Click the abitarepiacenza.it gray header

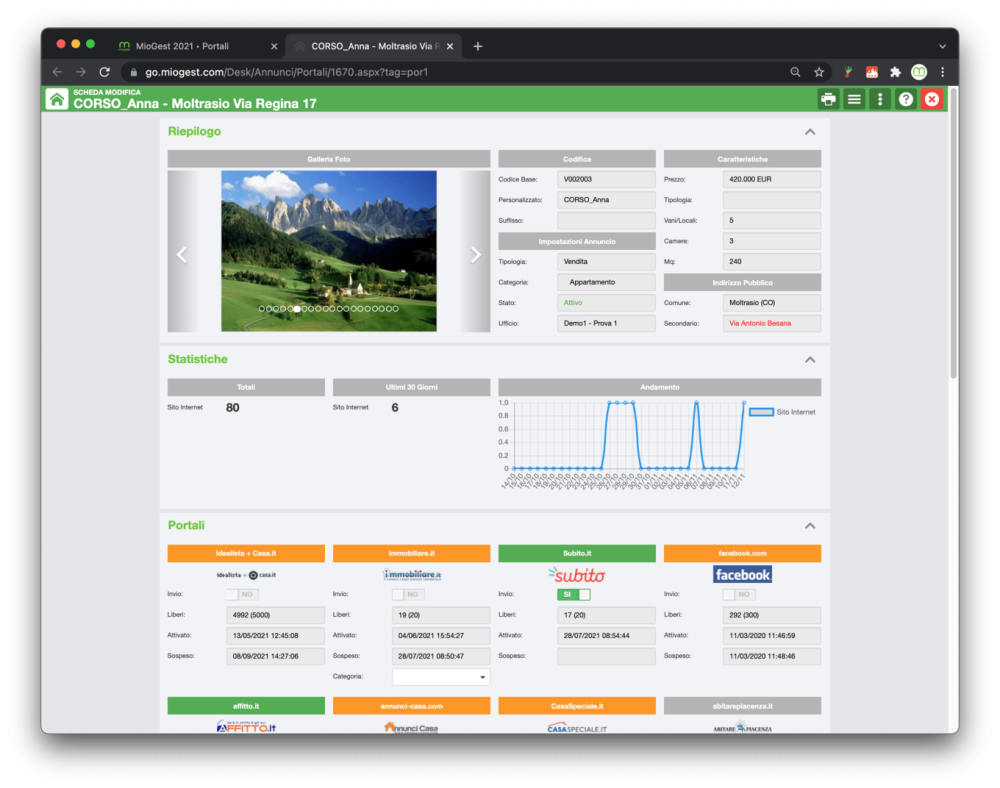742,706
